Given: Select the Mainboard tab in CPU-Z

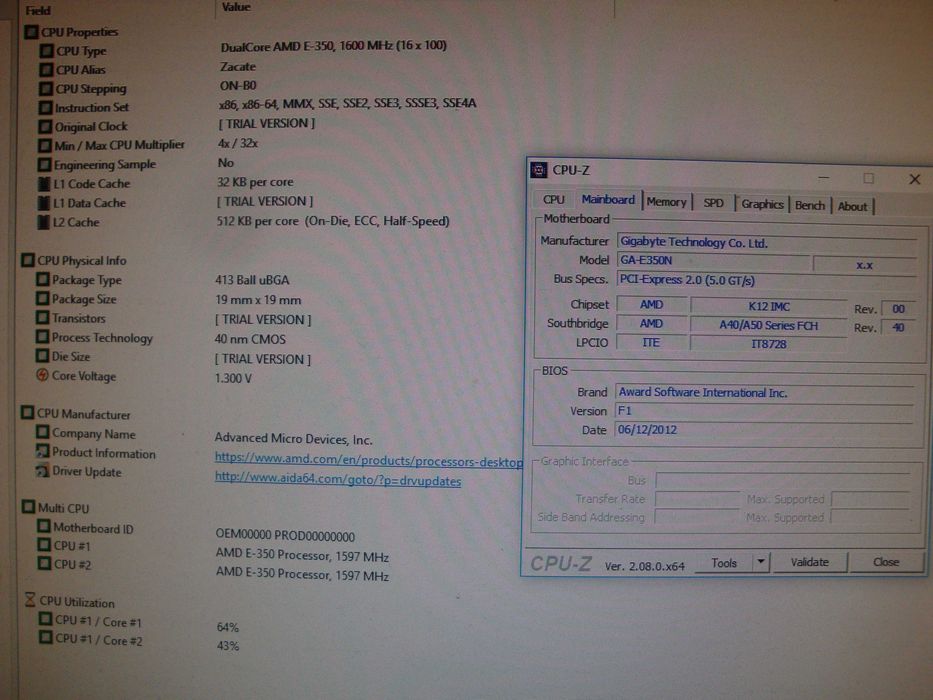Looking at the screenshot, I should [608, 199].
